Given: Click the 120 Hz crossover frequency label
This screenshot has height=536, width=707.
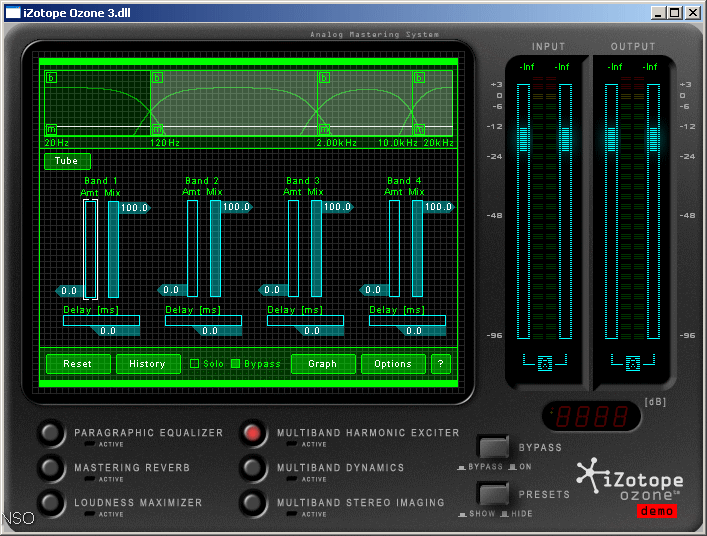Looking at the screenshot, I should [165, 143].
